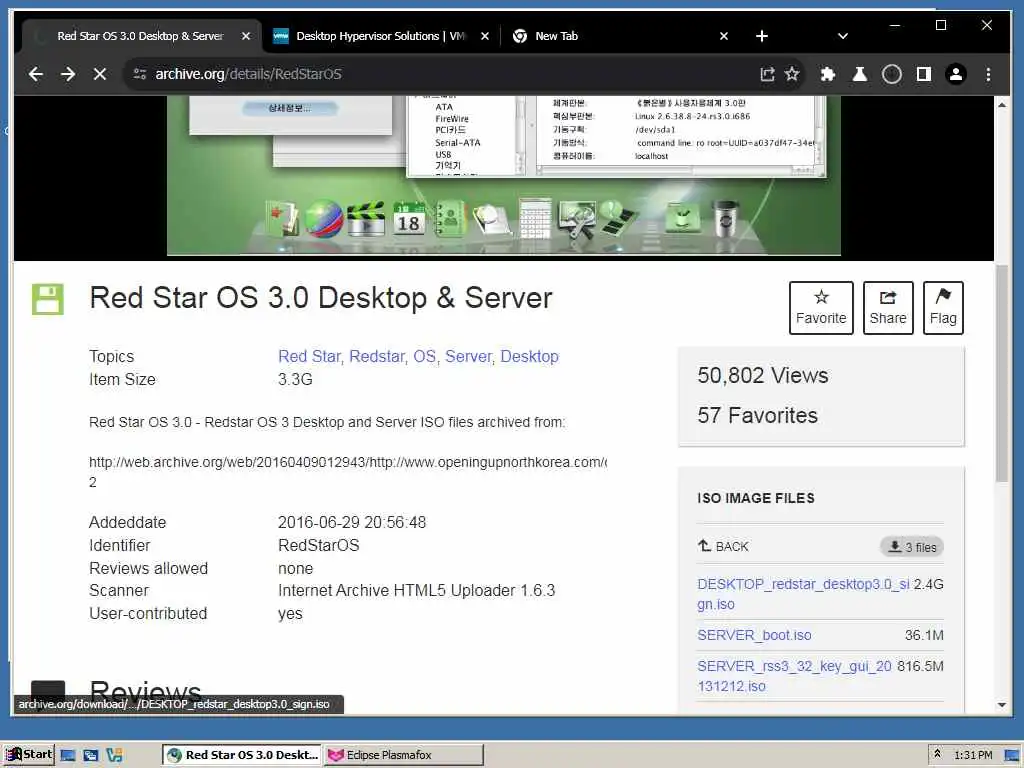Click the Red Star OS screenshot preview
This screenshot has width=1024, height=768.
504,176
